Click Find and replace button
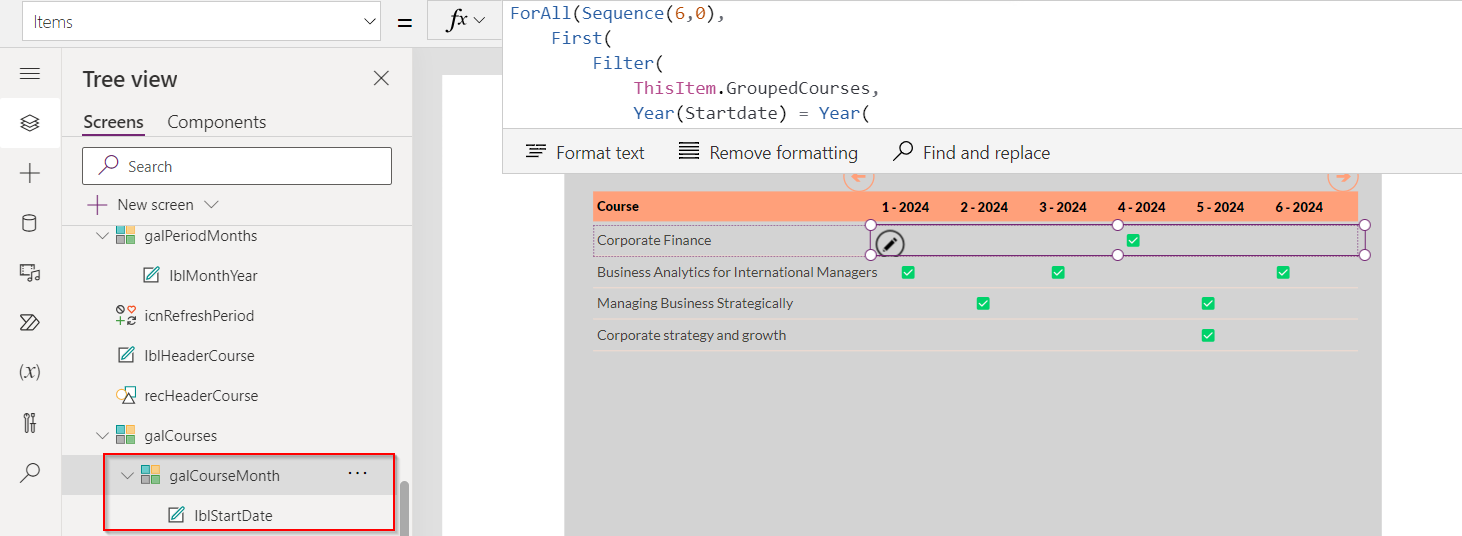The width and height of the screenshot is (1462, 536). 971,152
